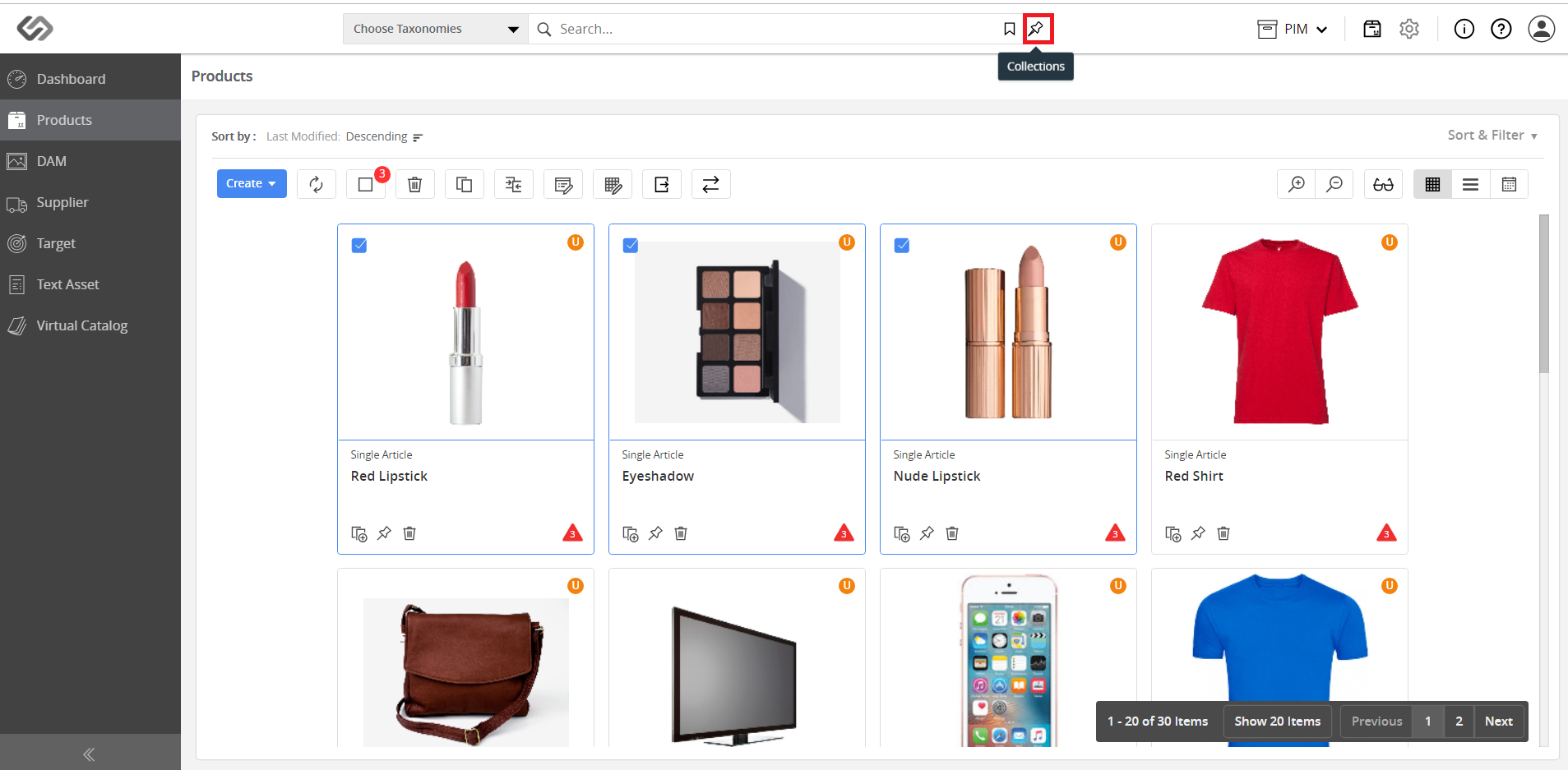Open the Nude Lipstick thumbnail

click(x=1009, y=332)
